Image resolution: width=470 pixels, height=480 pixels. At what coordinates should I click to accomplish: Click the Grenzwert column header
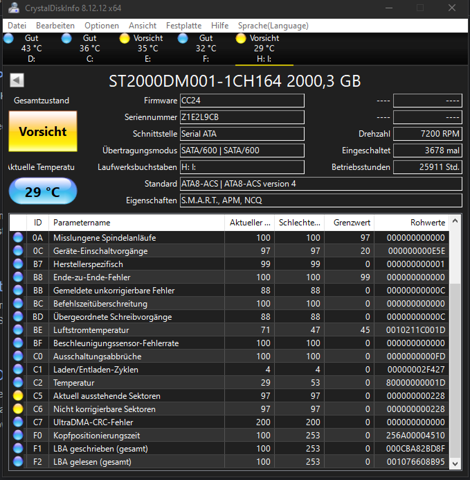tap(350, 223)
